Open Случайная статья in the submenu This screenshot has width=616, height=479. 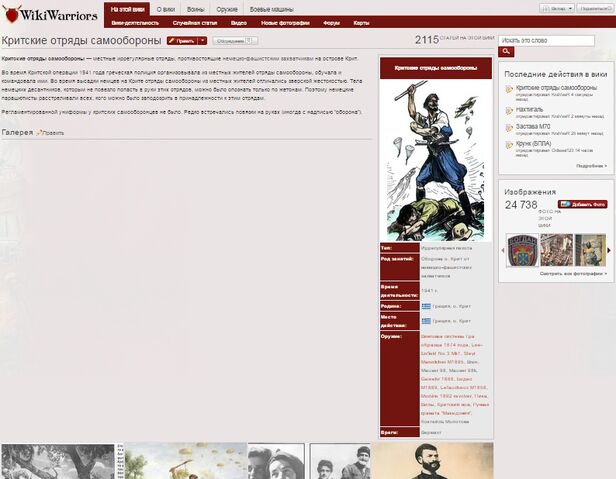195,23
